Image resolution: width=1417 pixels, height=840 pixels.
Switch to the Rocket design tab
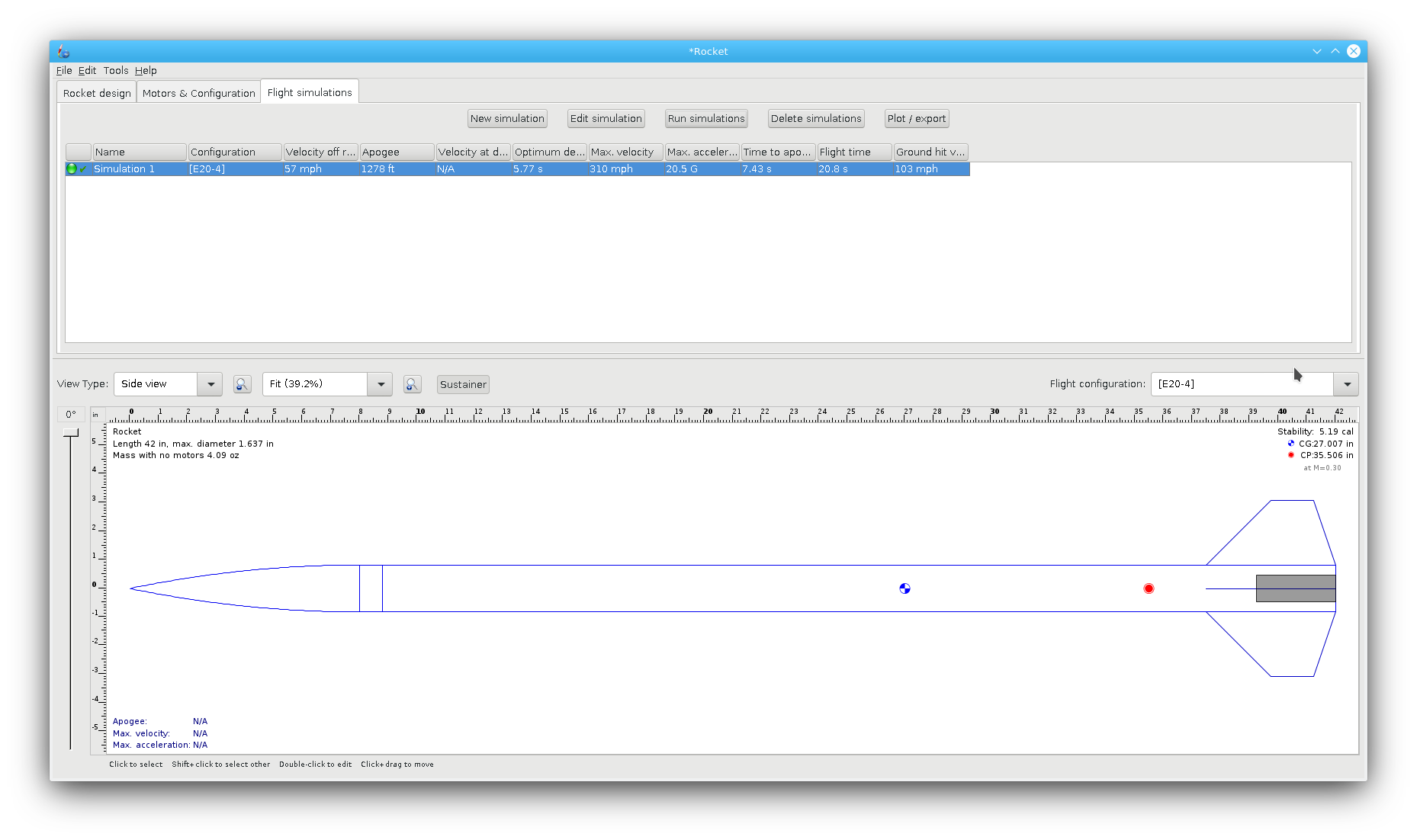(x=95, y=91)
